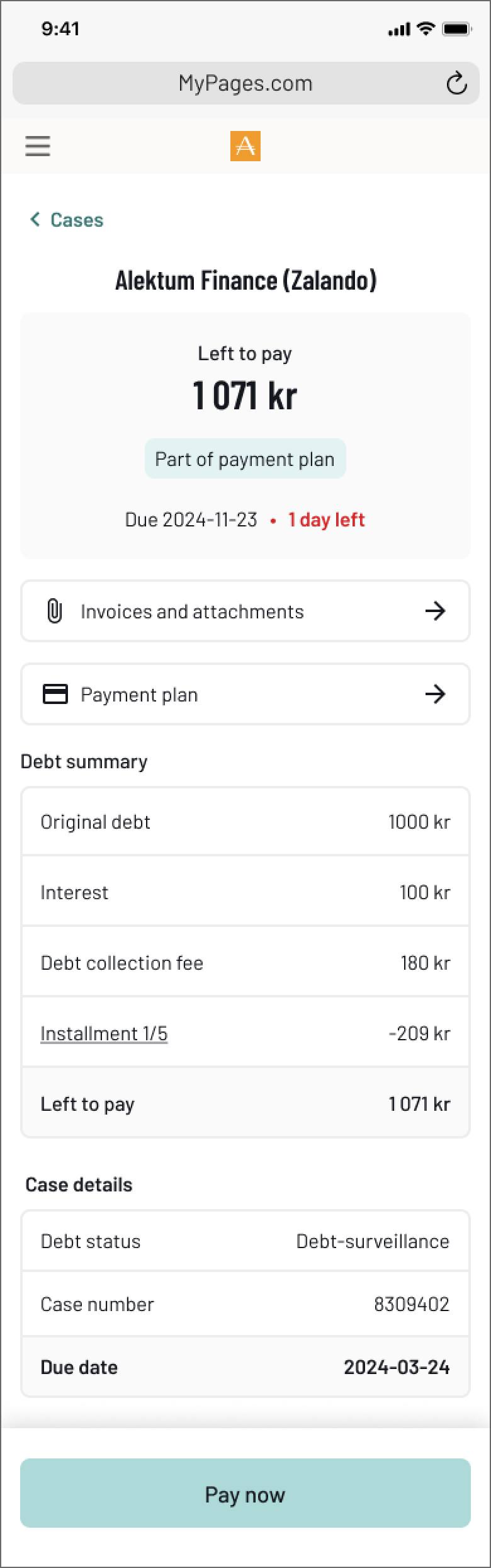Screen dimensions: 491x1568
Task: Tap the battery icon in status bar
Action: 456,29
